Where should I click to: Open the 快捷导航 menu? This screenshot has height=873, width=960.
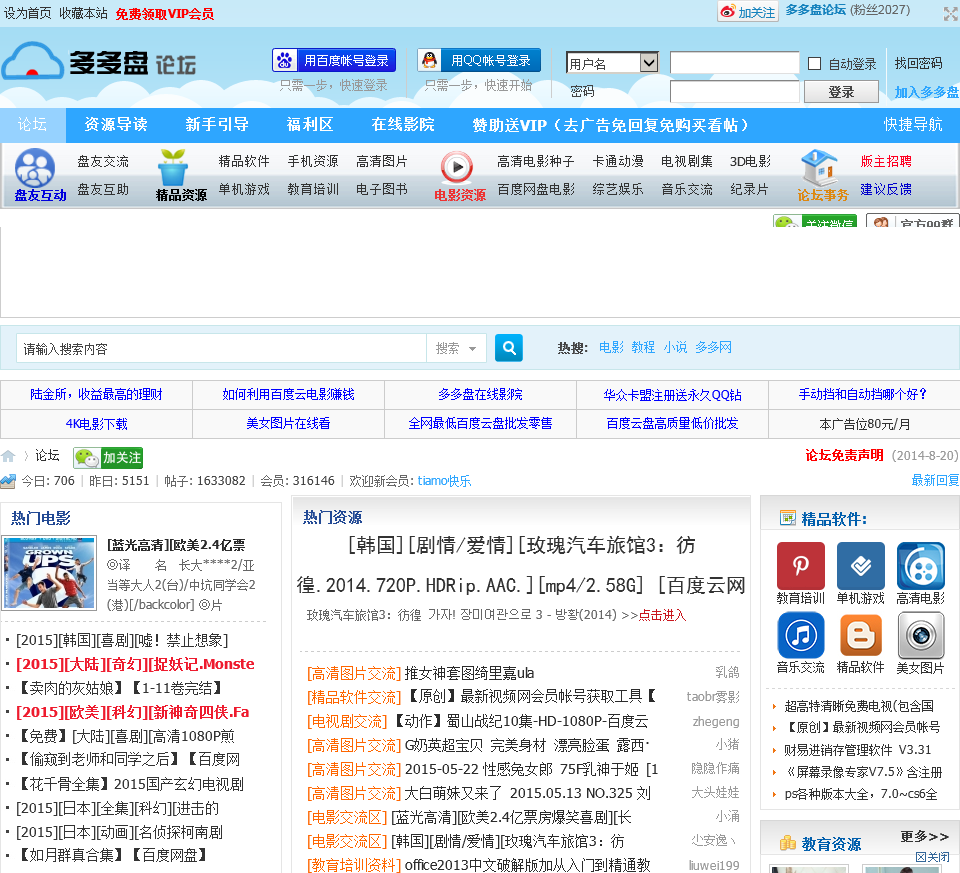coord(913,124)
